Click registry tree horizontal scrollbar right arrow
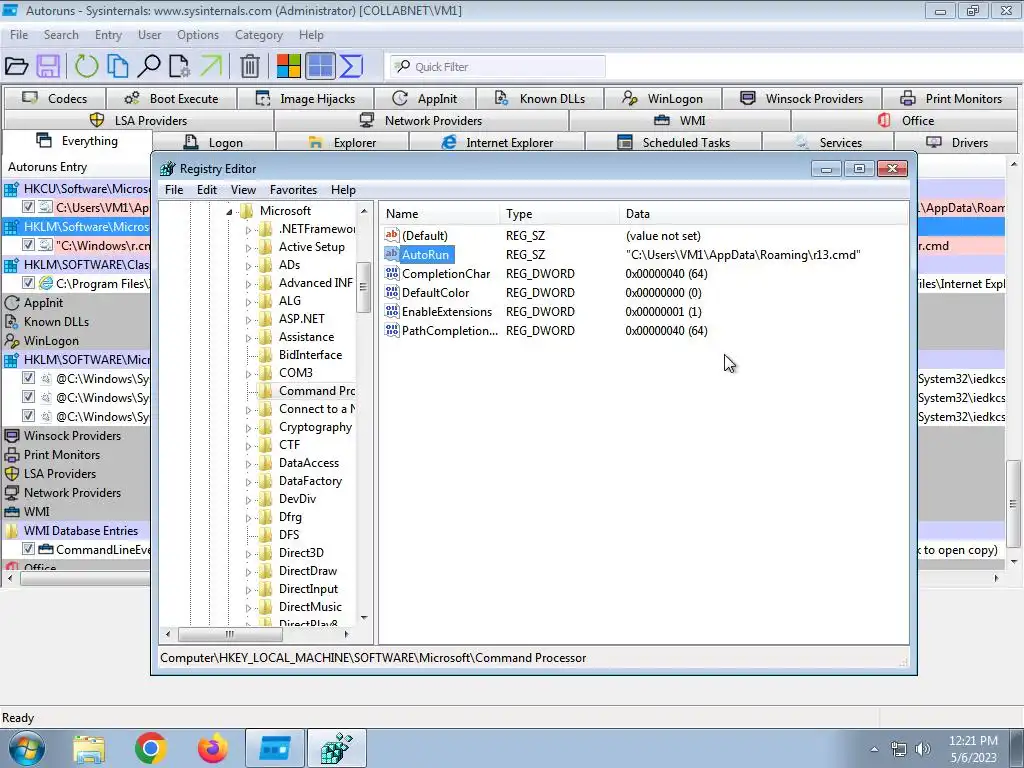The width and height of the screenshot is (1024, 768). tap(346, 634)
